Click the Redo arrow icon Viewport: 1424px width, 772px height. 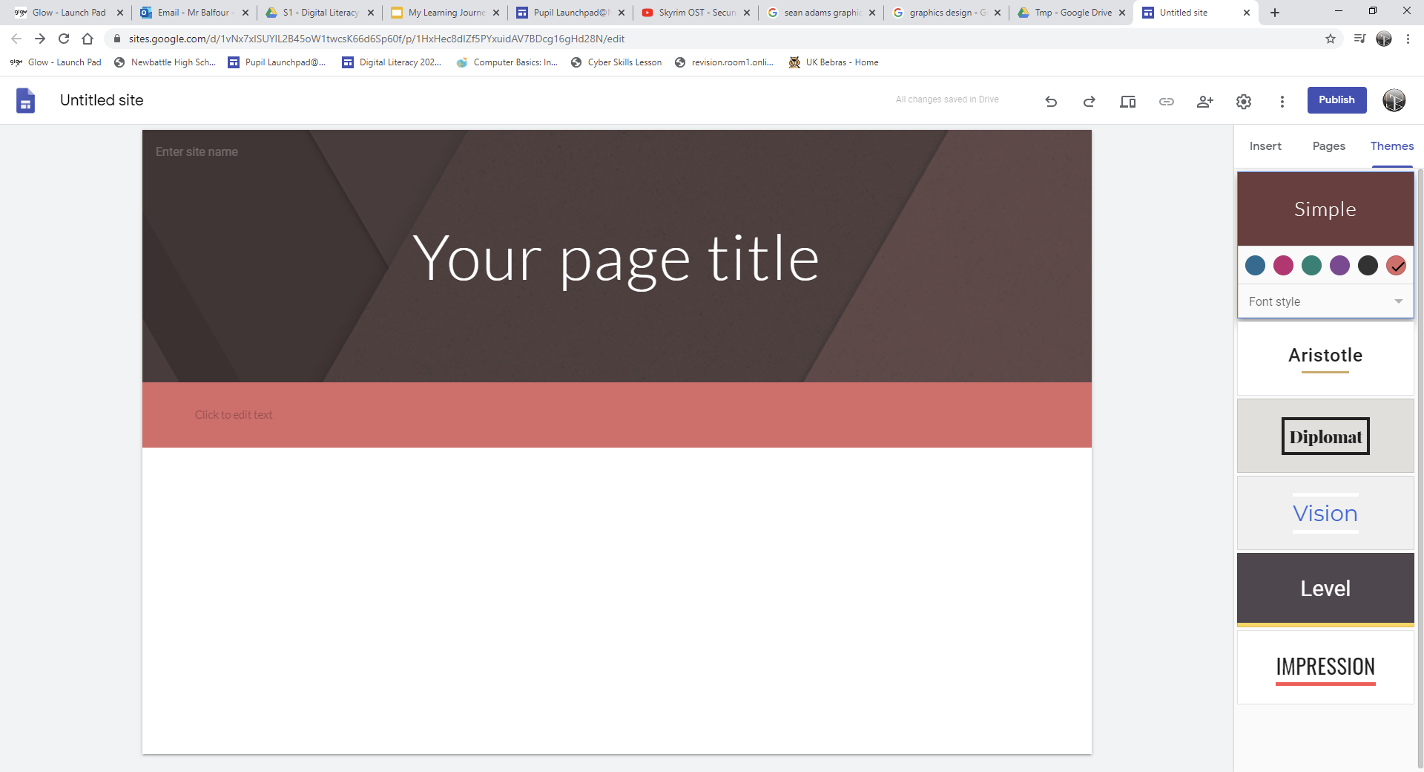1089,101
